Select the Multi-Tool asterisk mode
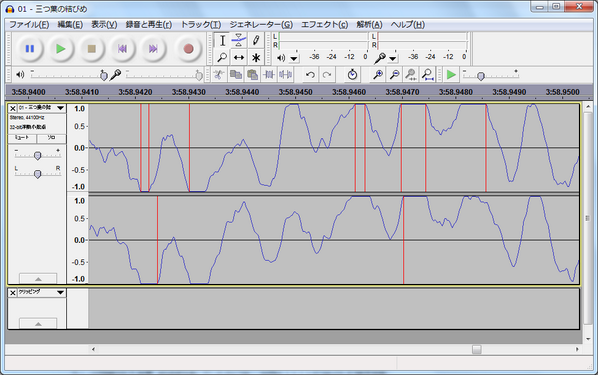This screenshot has height=375, width=598. pyautogui.click(x=256, y=57)
